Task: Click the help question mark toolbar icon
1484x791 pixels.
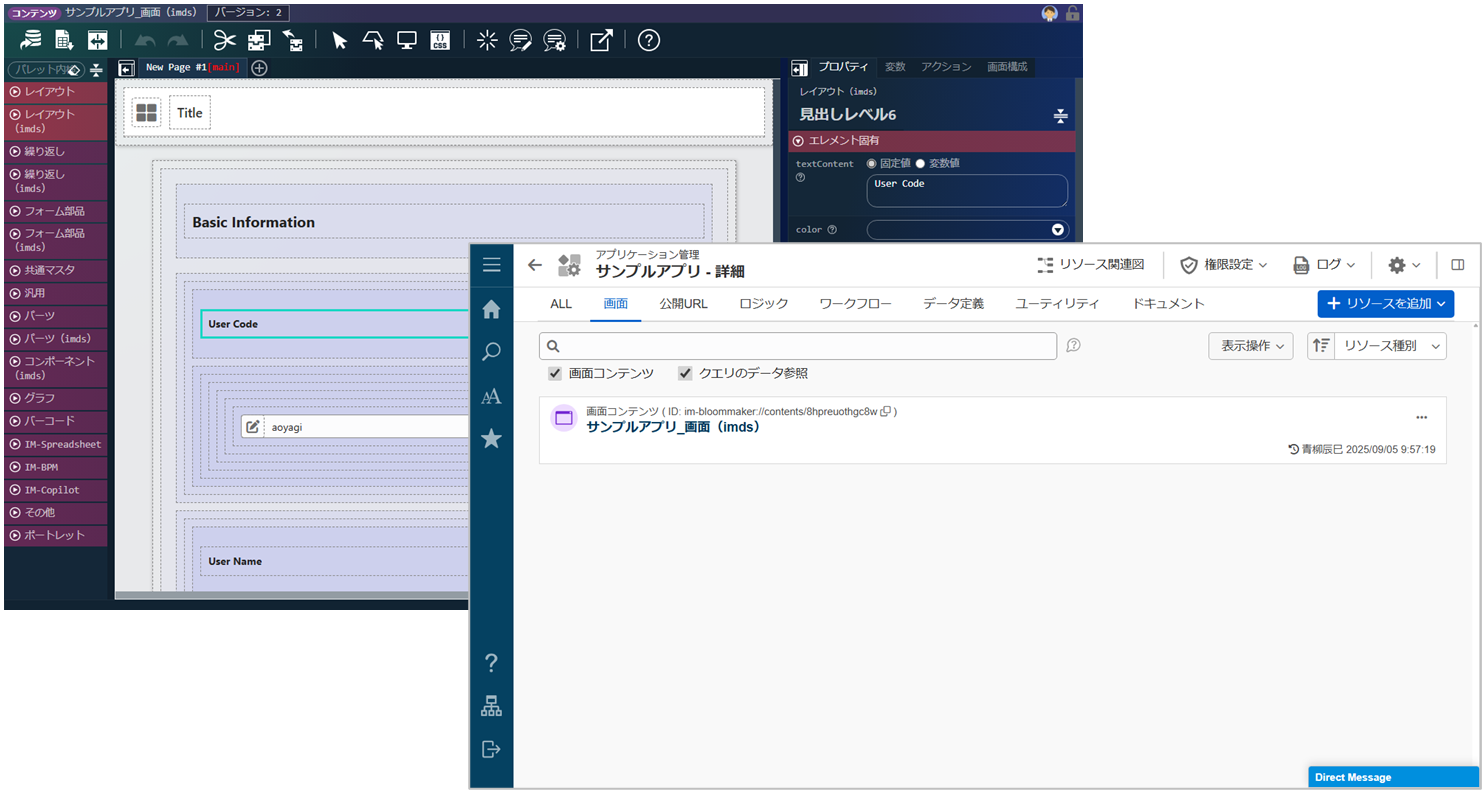Action: [x=649, y=40]
